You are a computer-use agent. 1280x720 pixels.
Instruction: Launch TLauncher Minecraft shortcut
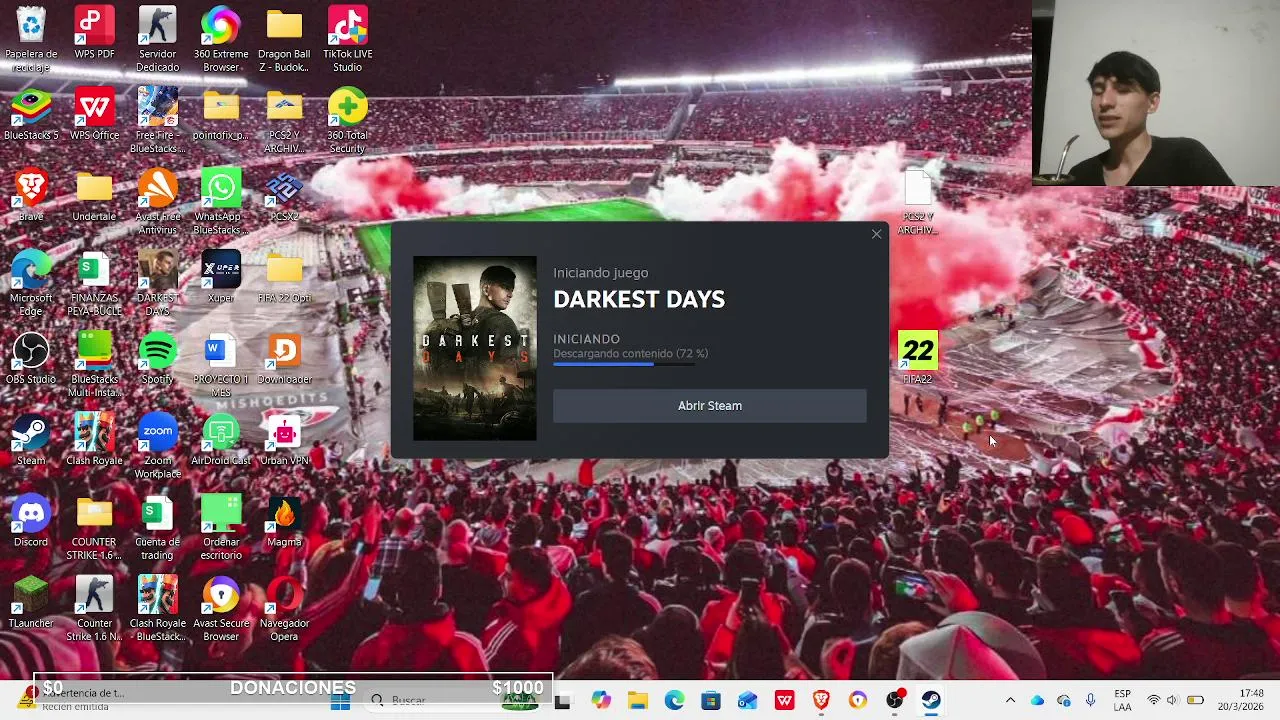tap(31, 602)
